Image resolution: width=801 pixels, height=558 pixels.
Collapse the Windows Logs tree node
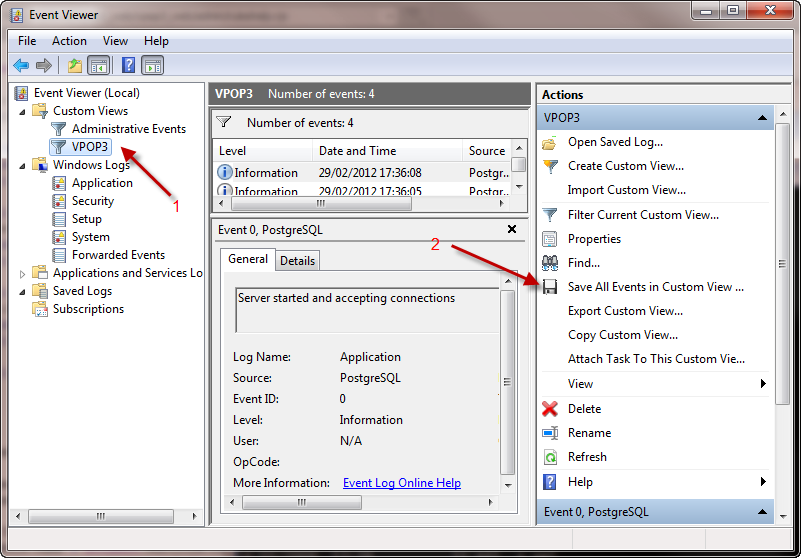(22, 166)
